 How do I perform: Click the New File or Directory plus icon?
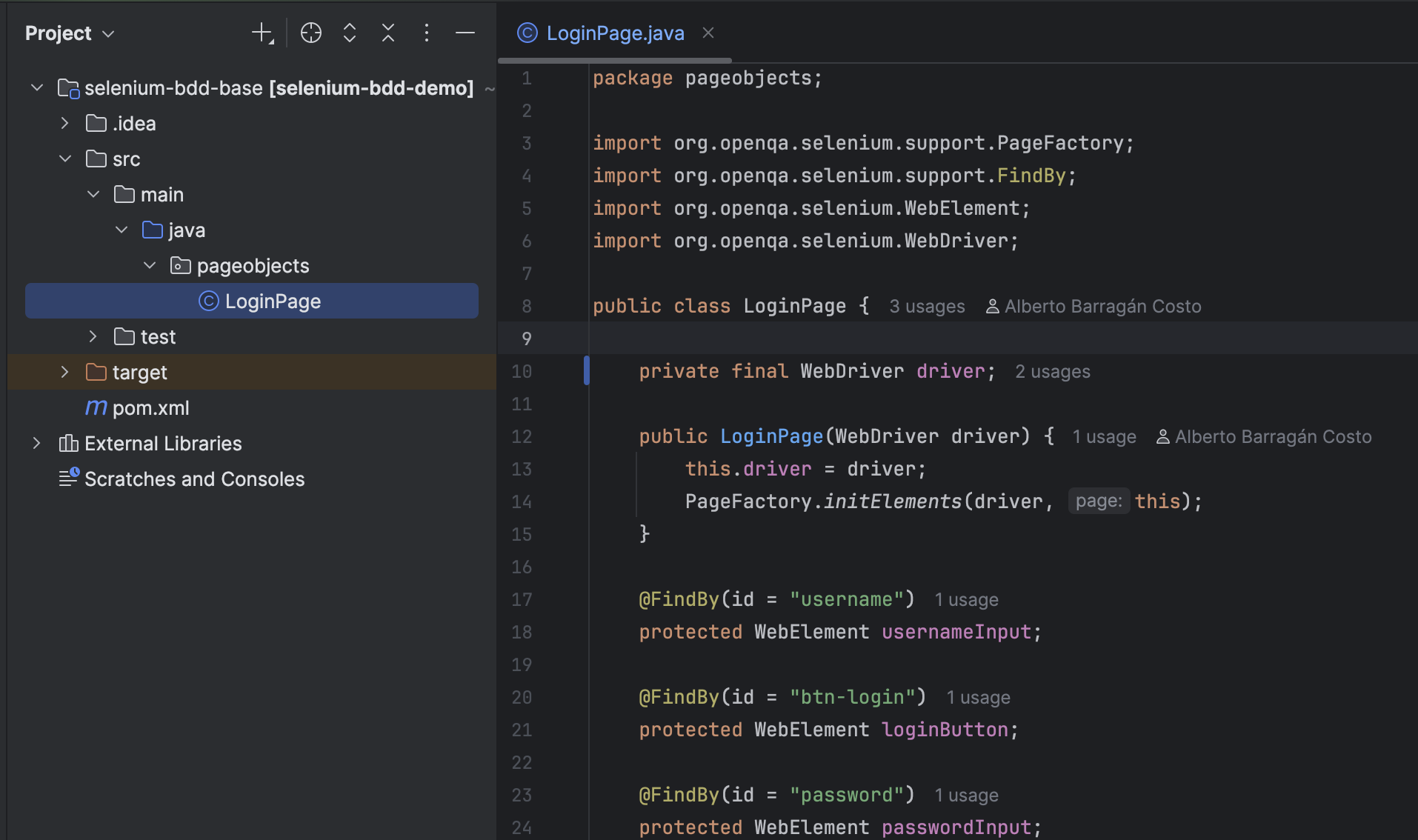262,33
